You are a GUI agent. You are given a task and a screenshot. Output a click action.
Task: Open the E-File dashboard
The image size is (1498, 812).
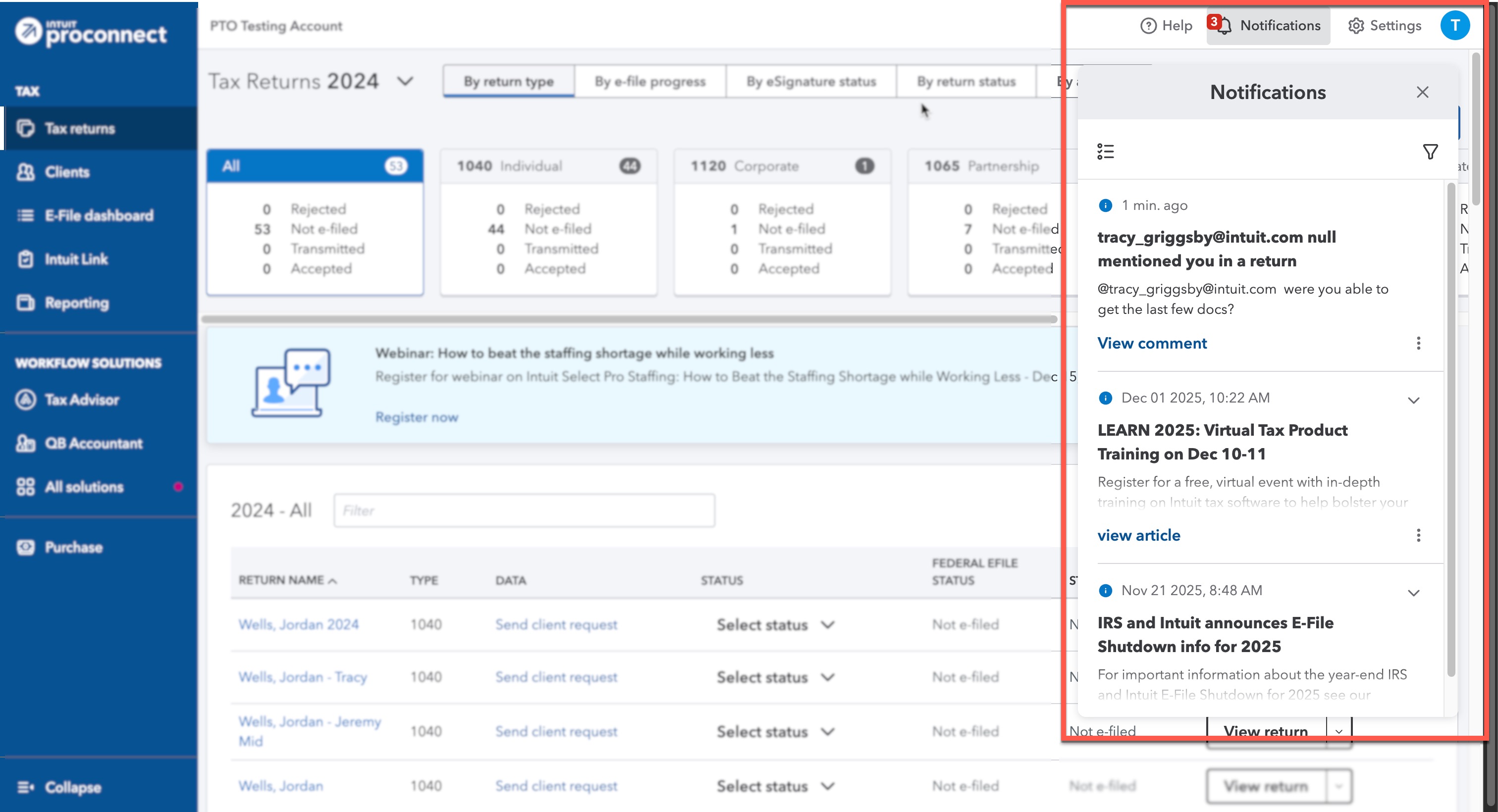point(99,216)
